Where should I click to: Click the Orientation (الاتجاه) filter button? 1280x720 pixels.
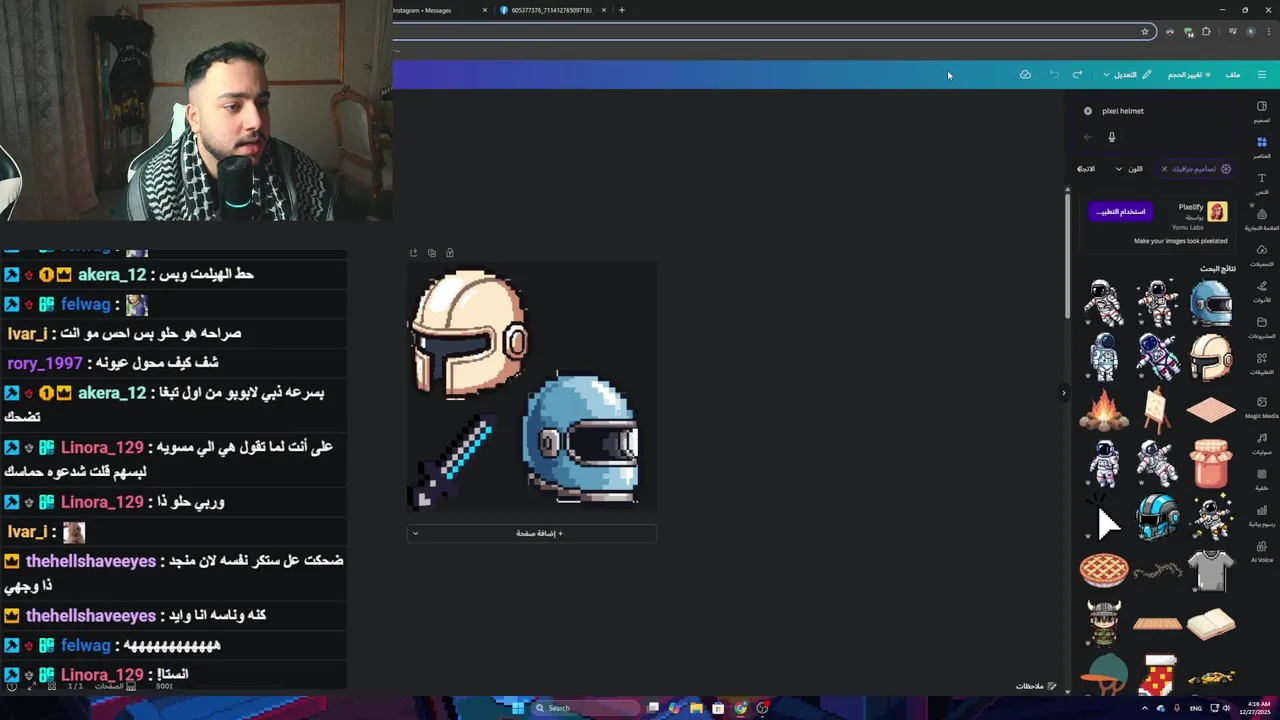pos(1086,169)
